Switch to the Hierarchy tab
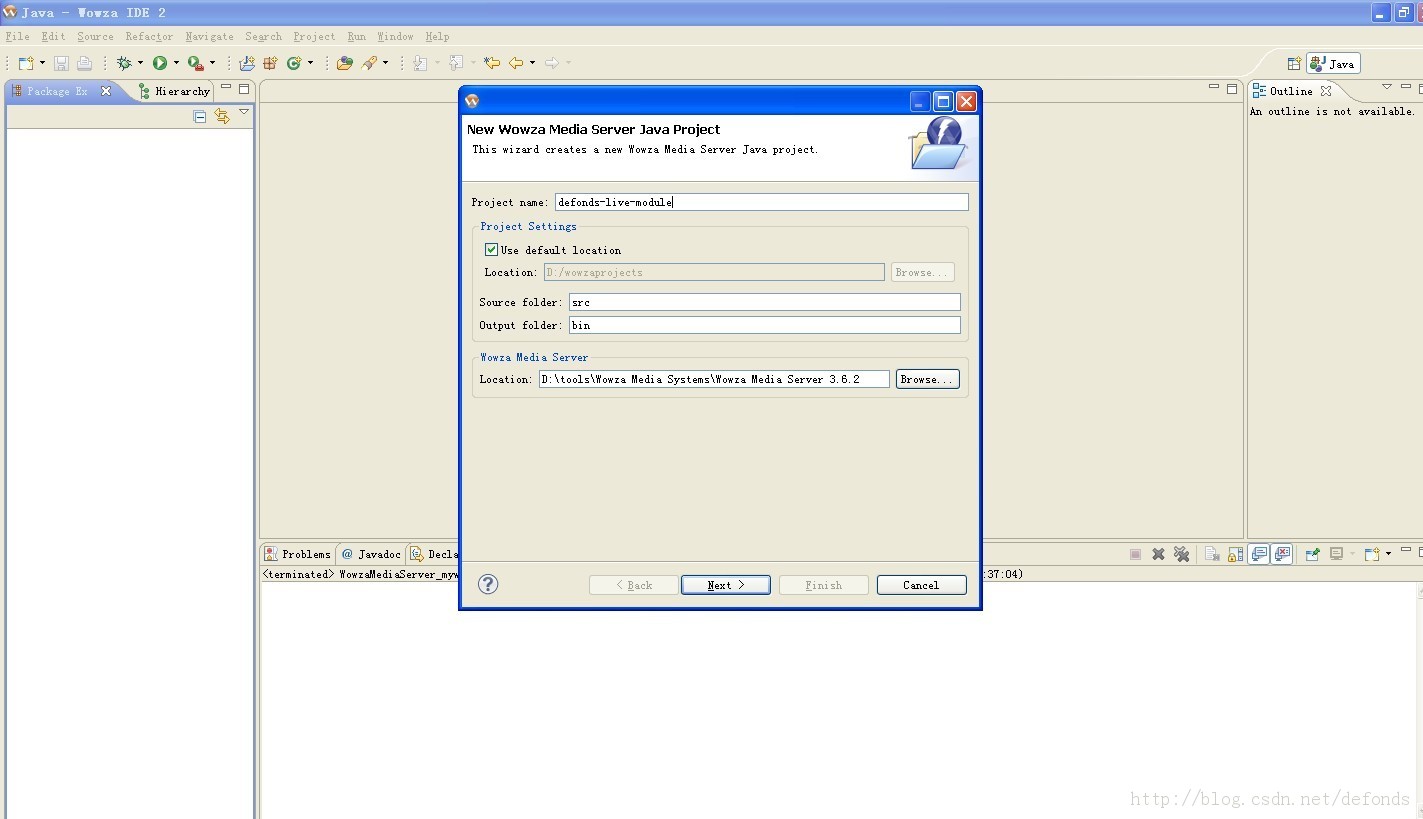Image resolution: width=1423 pixels, height=819 pixels. [x=175, y=91]
